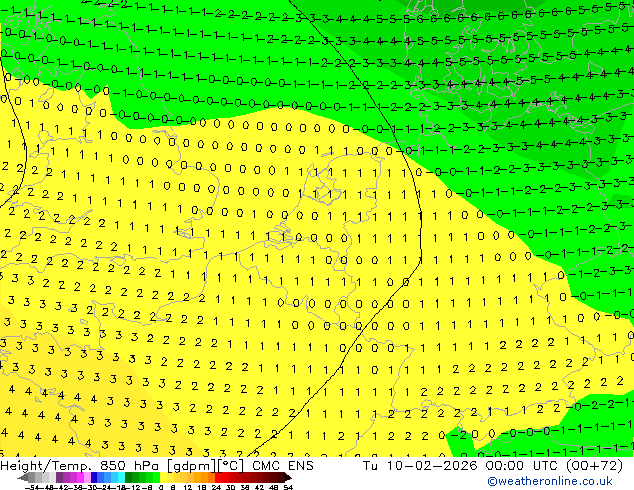Click the bright red legend swatch above 24
This screenshot has width=634, height=490.
pyautogui.click(x=218, y=477)
